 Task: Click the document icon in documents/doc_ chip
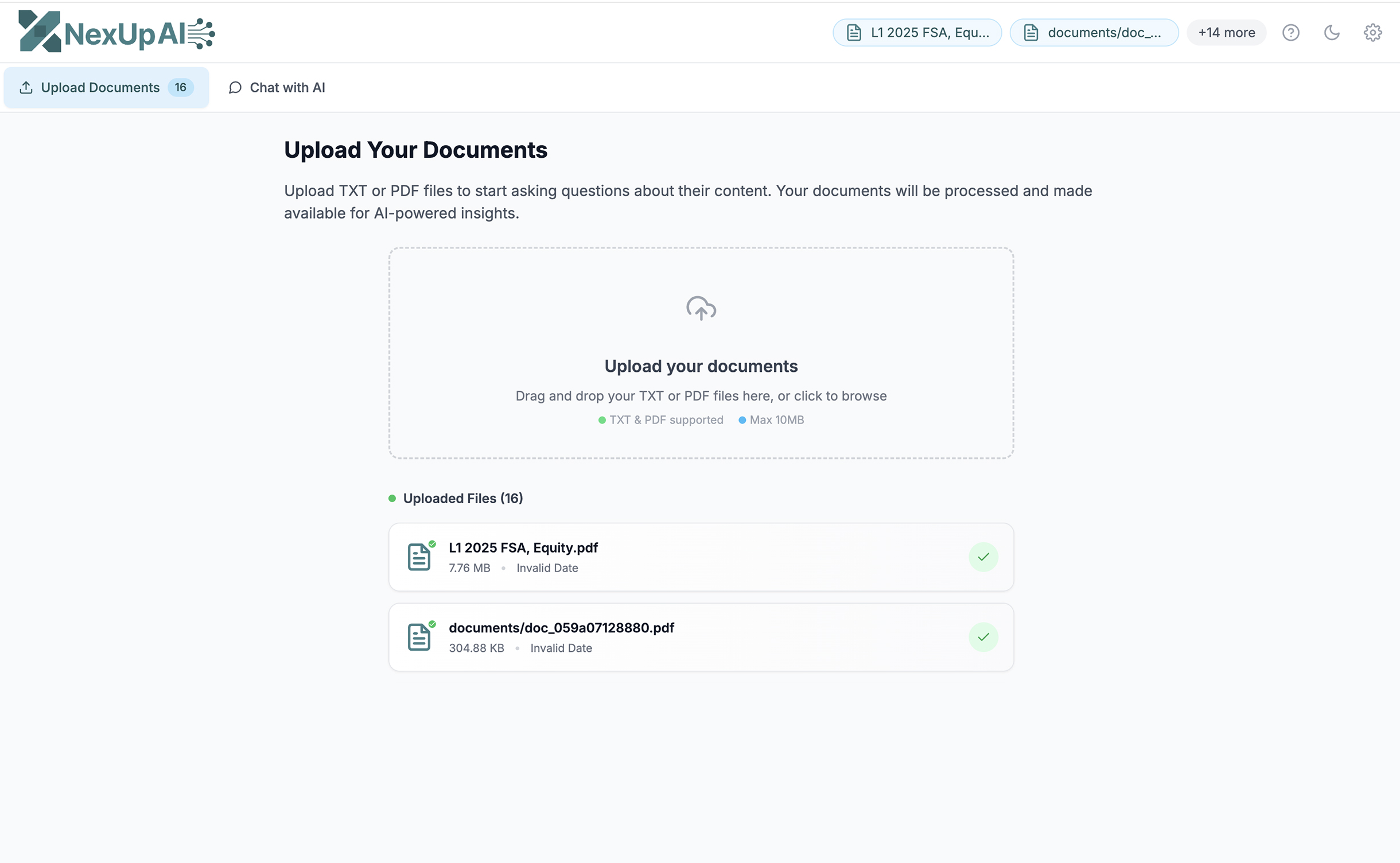point(1030,33)
